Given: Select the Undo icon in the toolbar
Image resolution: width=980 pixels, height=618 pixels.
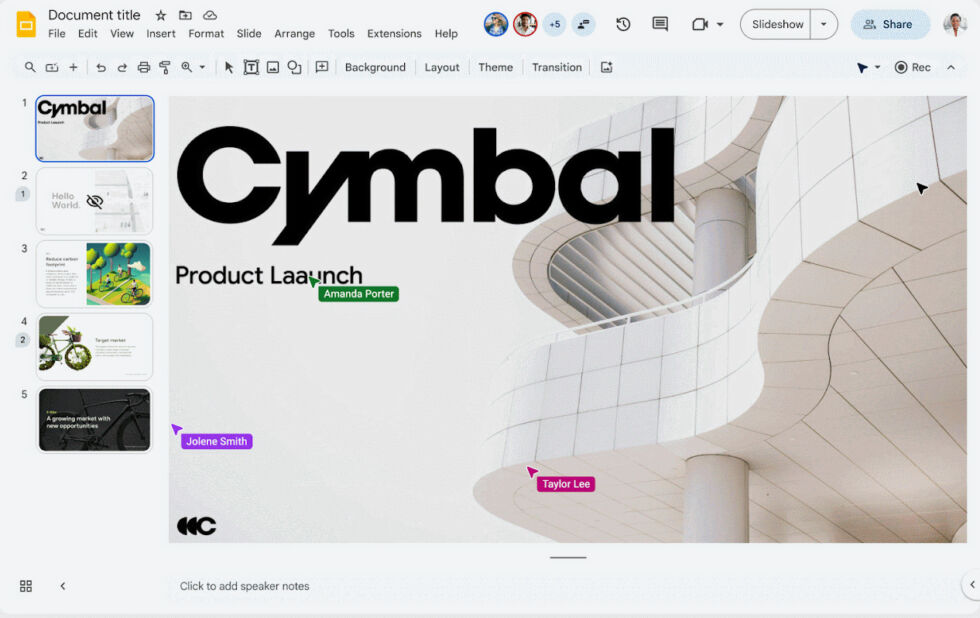Looking at the screenshot, I should click(101, 67).
